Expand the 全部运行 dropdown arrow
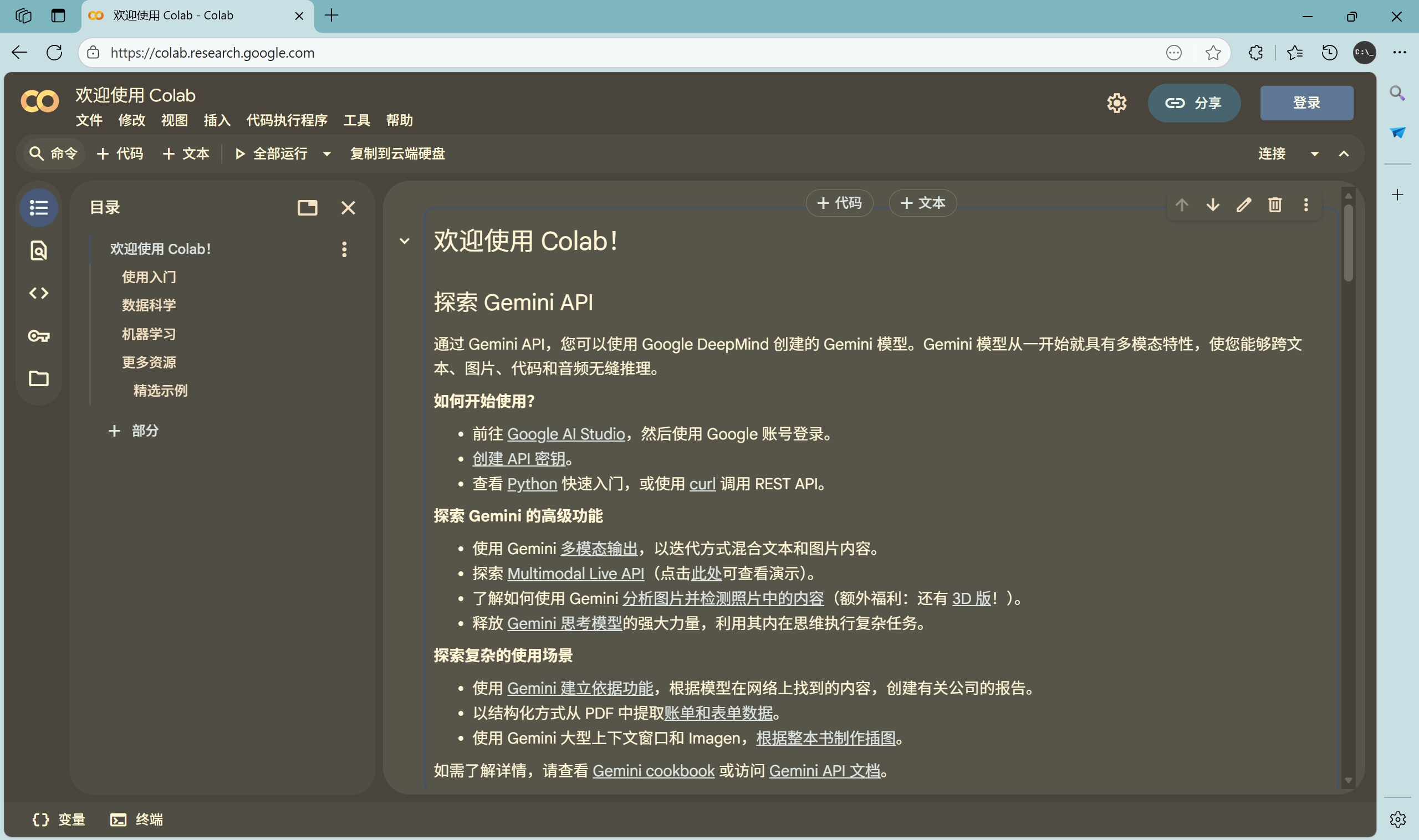The width and height of the screenshot is (1419, 840). 326,154
